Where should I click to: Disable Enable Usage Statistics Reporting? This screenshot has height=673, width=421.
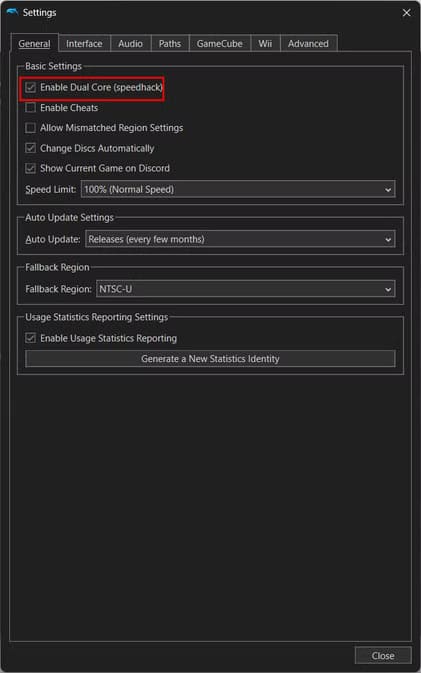click(x=30, y=338)
